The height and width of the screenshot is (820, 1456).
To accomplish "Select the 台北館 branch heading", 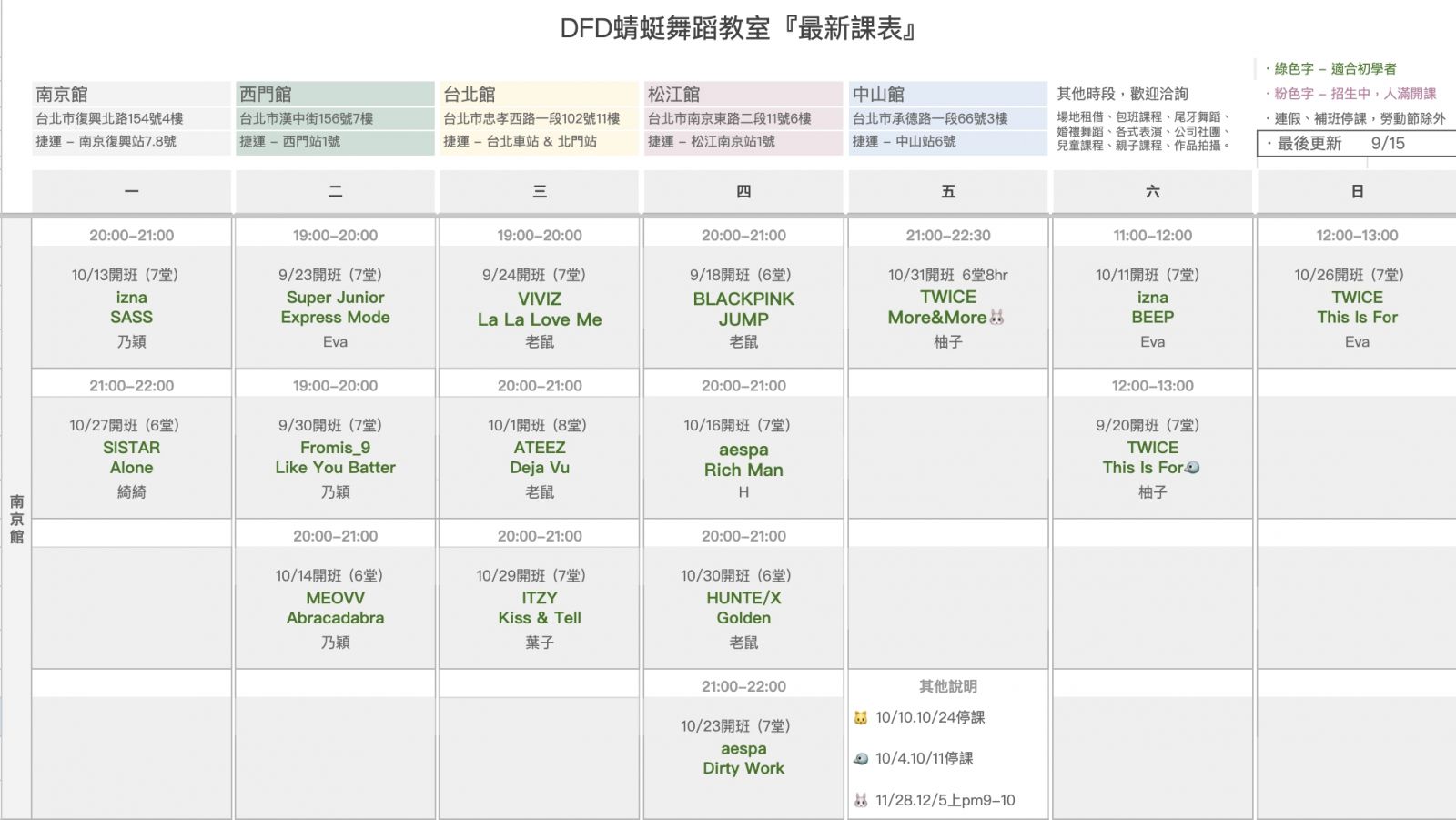I will pos(470,95).
